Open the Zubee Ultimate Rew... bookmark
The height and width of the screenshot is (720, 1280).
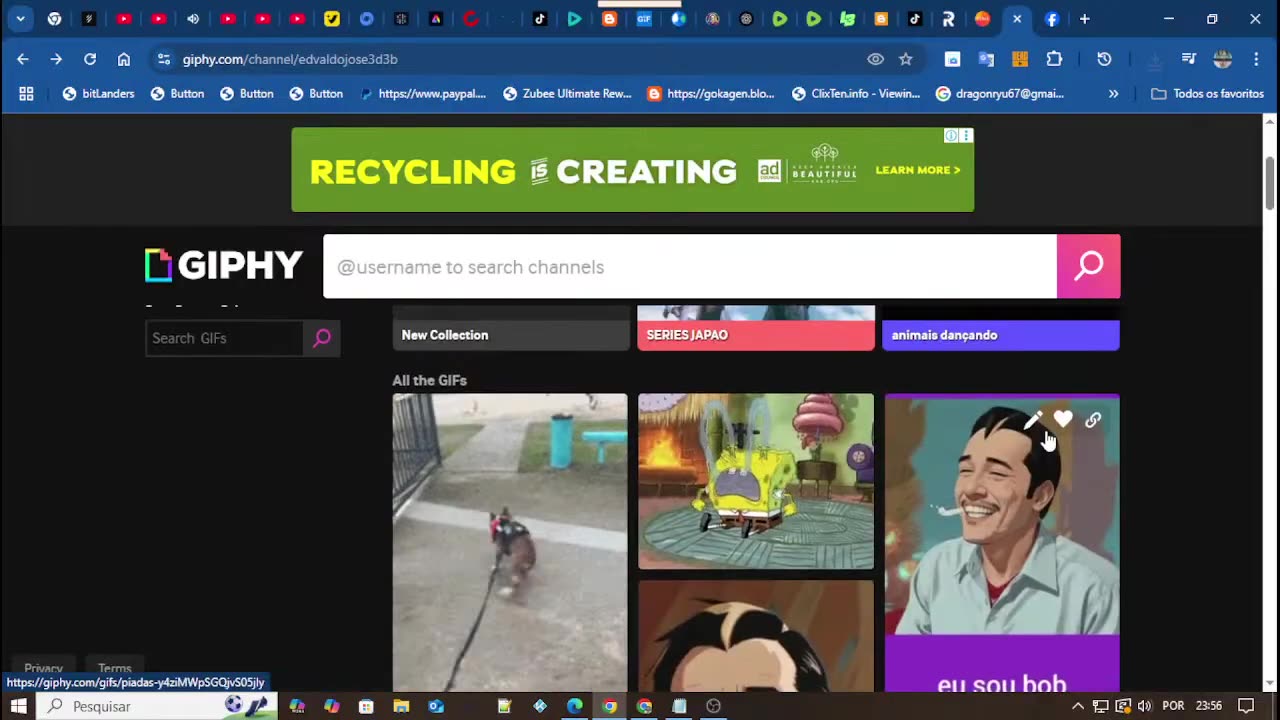coord(567,93)
